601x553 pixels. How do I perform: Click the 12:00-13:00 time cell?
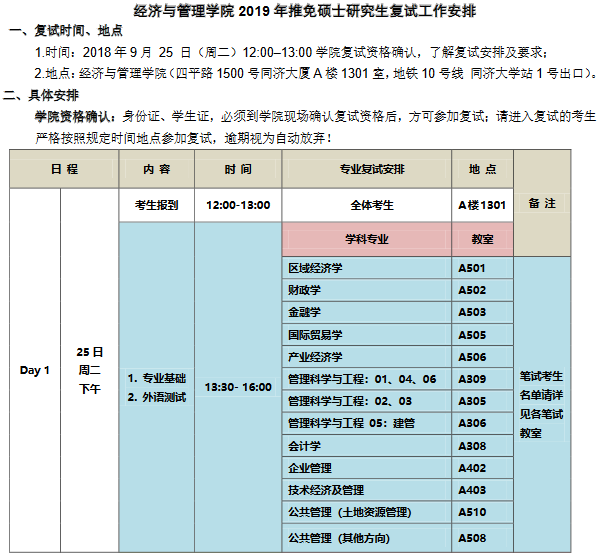click(238, 205)
